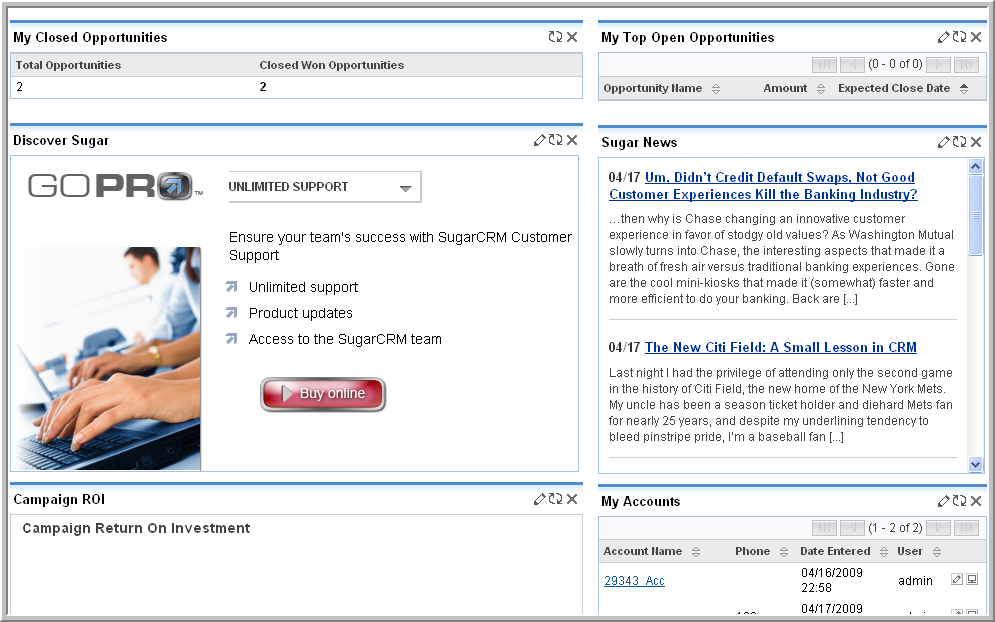Edit the Discover Sugar dashlet options

[539, 140]
